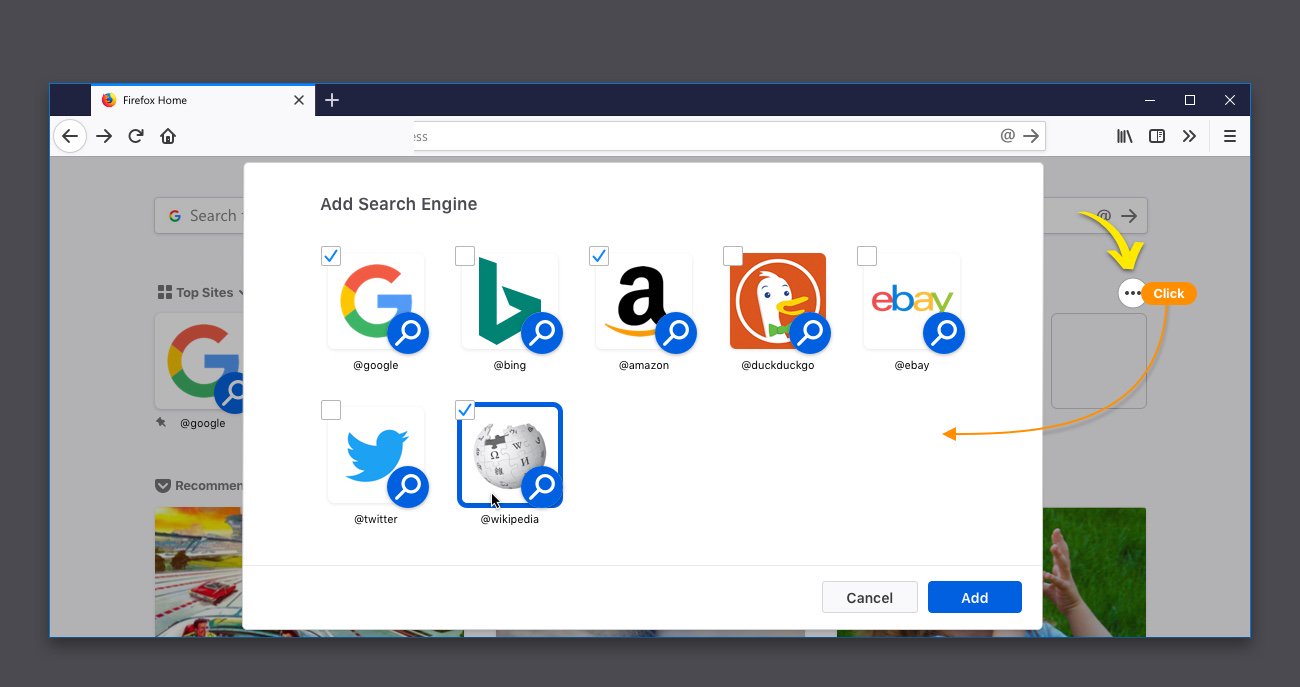Screen dimensions: 1300x687
Task: Open the hamburger menu
Action: pos(1229,136)
